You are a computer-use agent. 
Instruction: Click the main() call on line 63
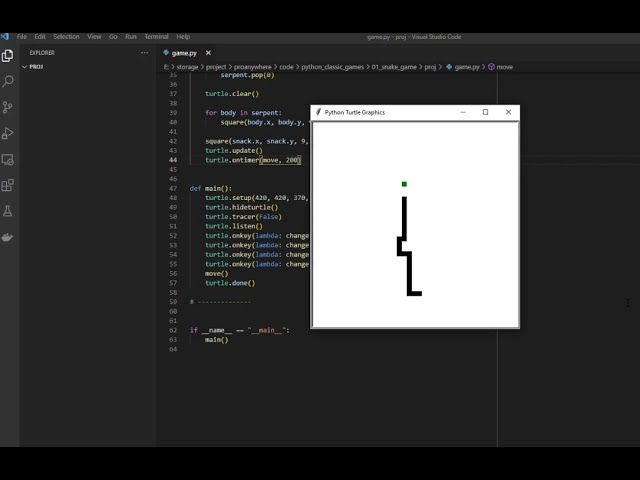217,340
